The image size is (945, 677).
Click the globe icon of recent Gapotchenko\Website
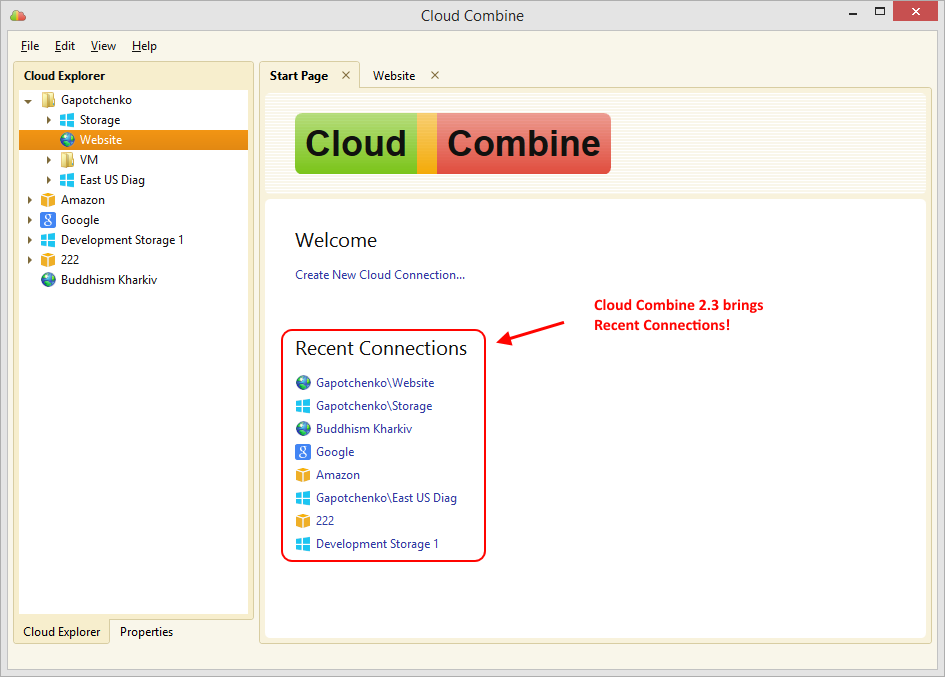303,383
